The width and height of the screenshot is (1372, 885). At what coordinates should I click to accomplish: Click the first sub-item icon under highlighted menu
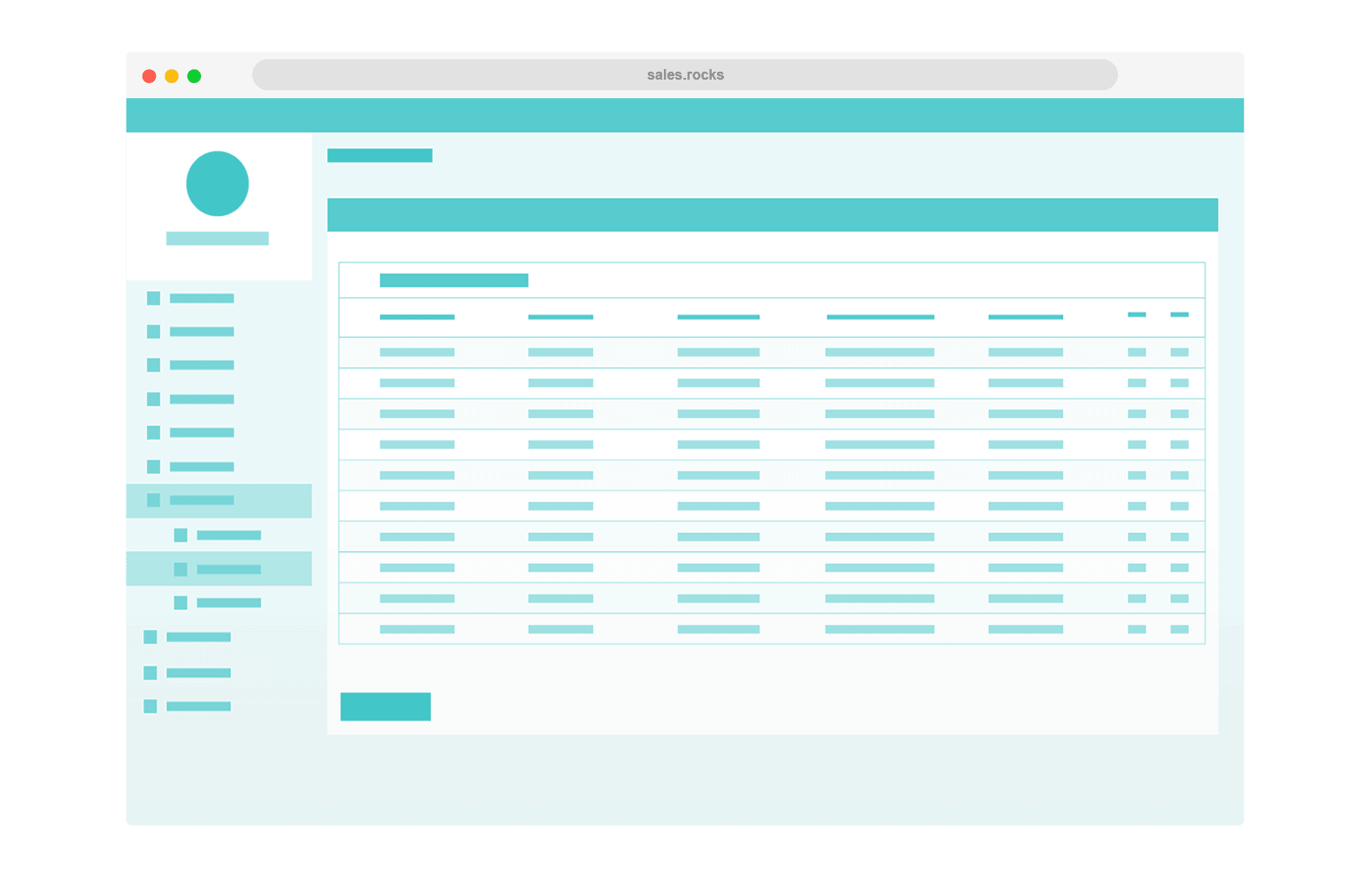(181, 535)
